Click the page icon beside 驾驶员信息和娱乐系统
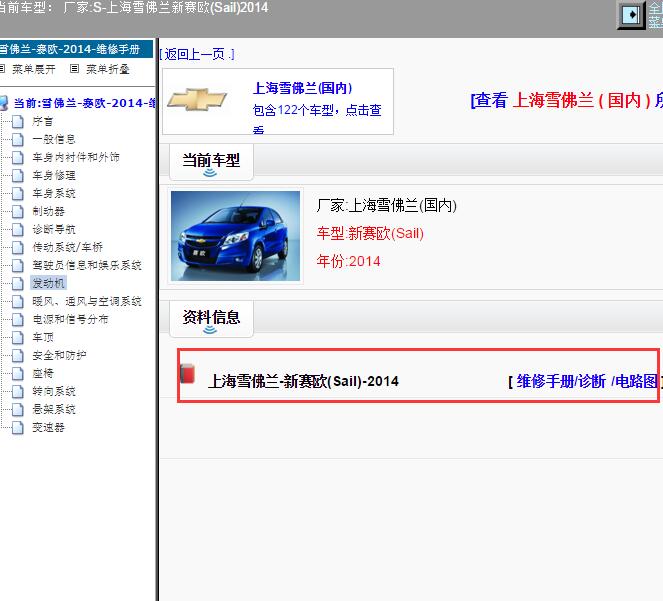Screen dimensions: 663x601 (18, 266)
